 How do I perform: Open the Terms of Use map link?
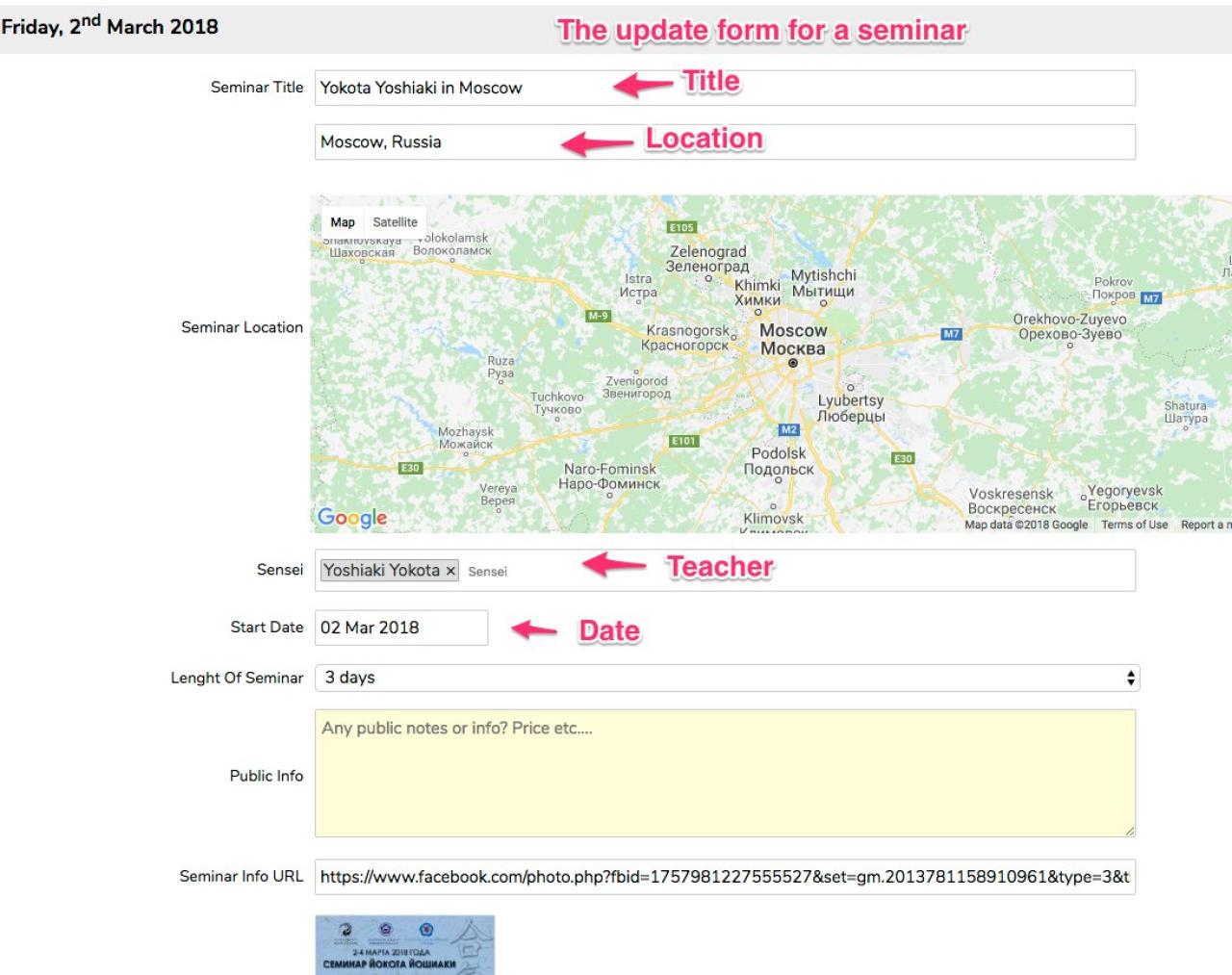pyautogui.click(x=1134, y=525)
